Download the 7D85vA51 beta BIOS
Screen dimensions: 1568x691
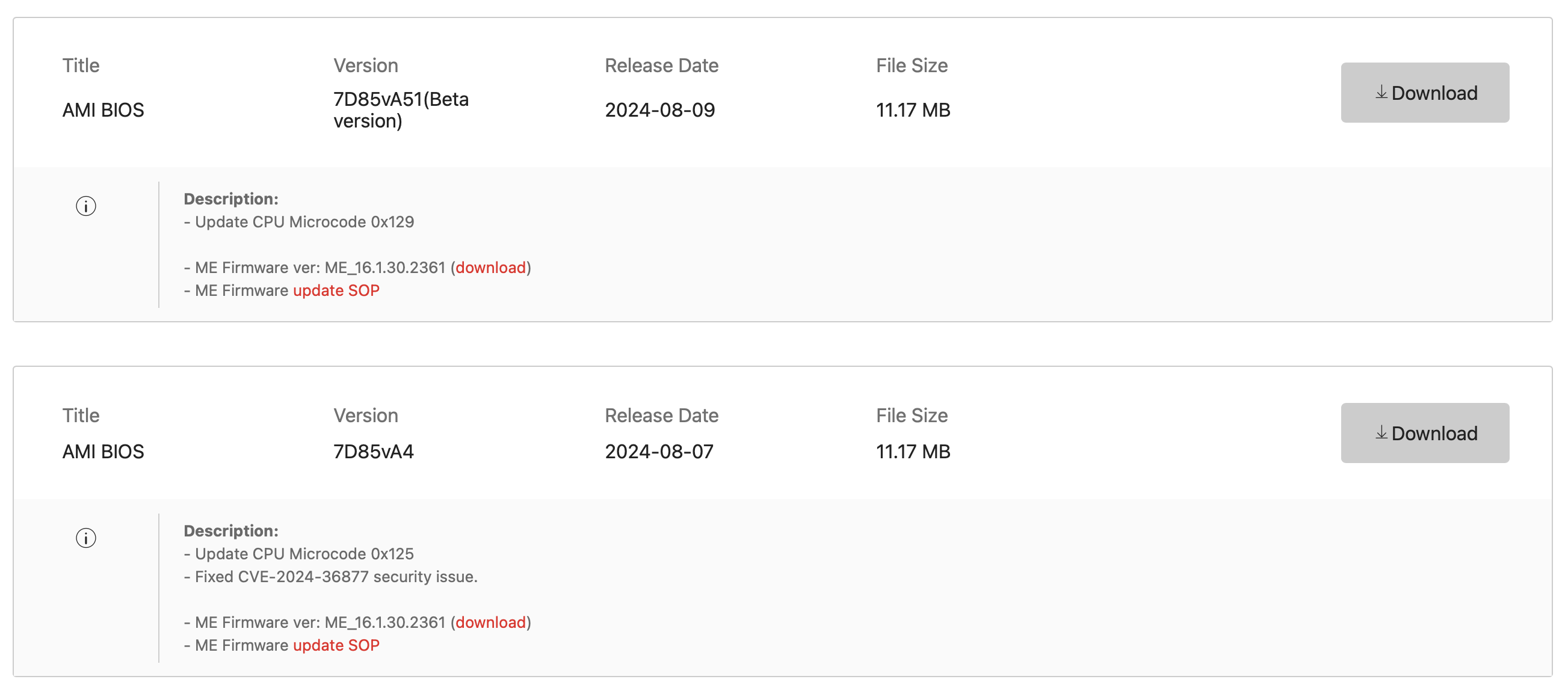pyautogui.click(x=1424, y=93)
